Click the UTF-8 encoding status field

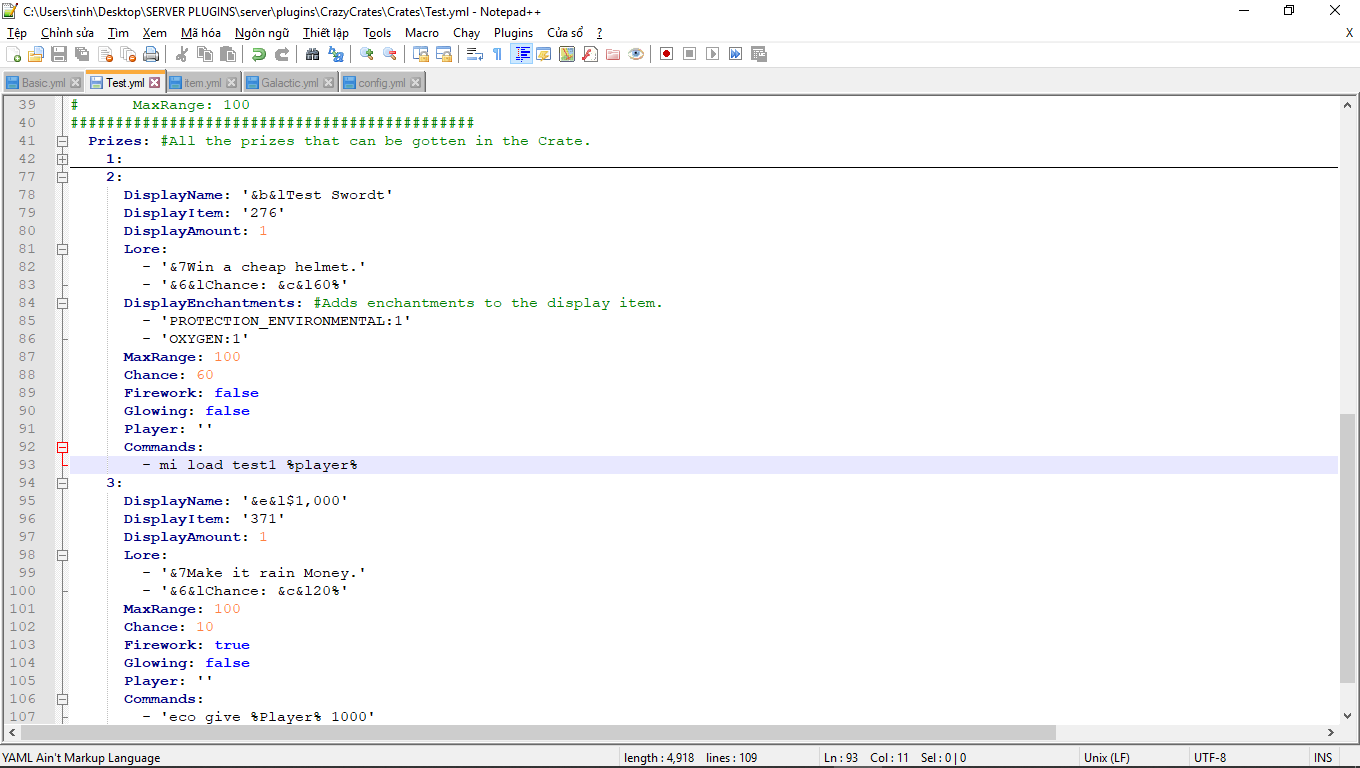click(1210, 758)
